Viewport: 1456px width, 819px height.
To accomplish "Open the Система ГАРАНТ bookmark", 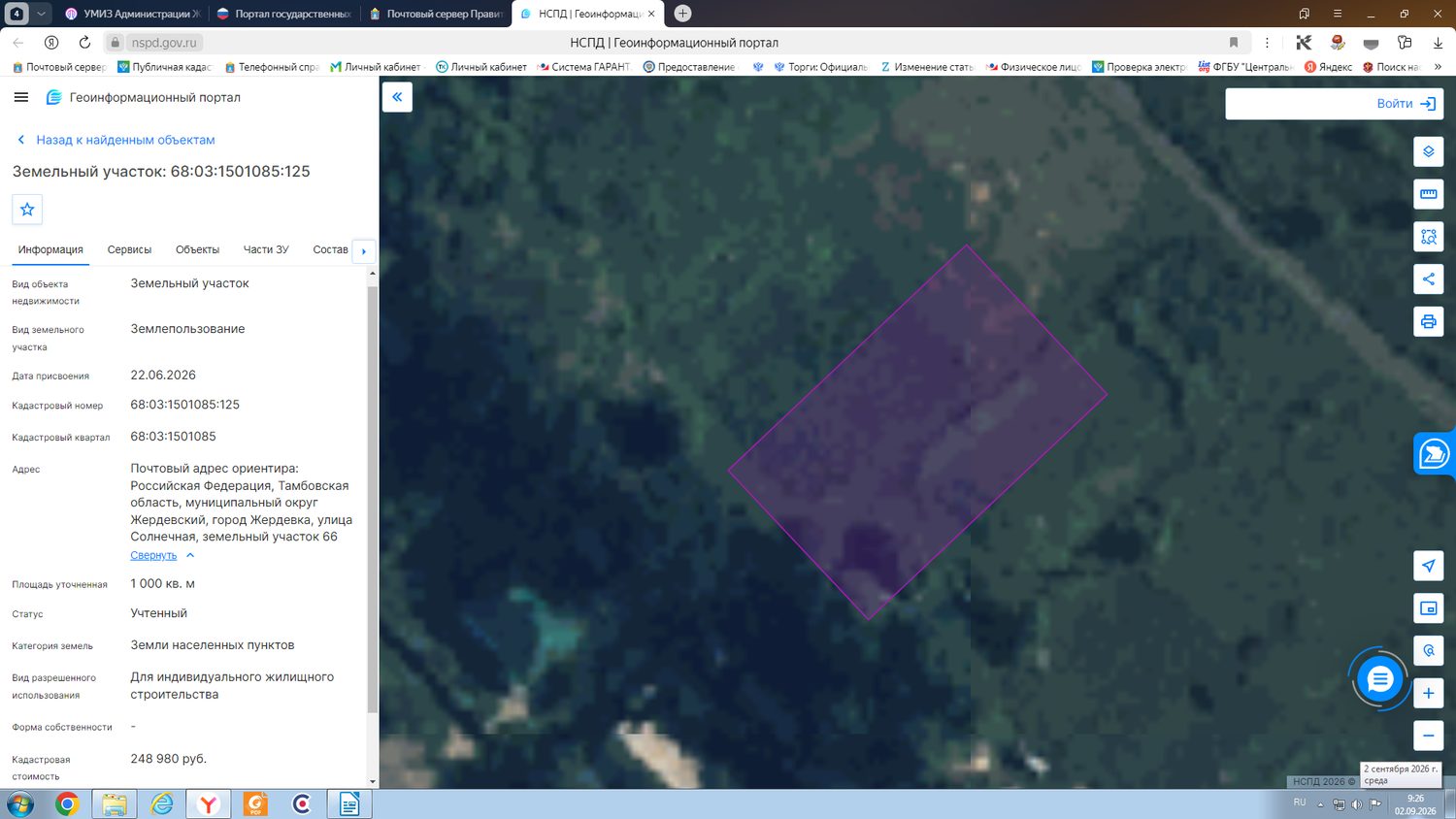I will pos(584,67).
